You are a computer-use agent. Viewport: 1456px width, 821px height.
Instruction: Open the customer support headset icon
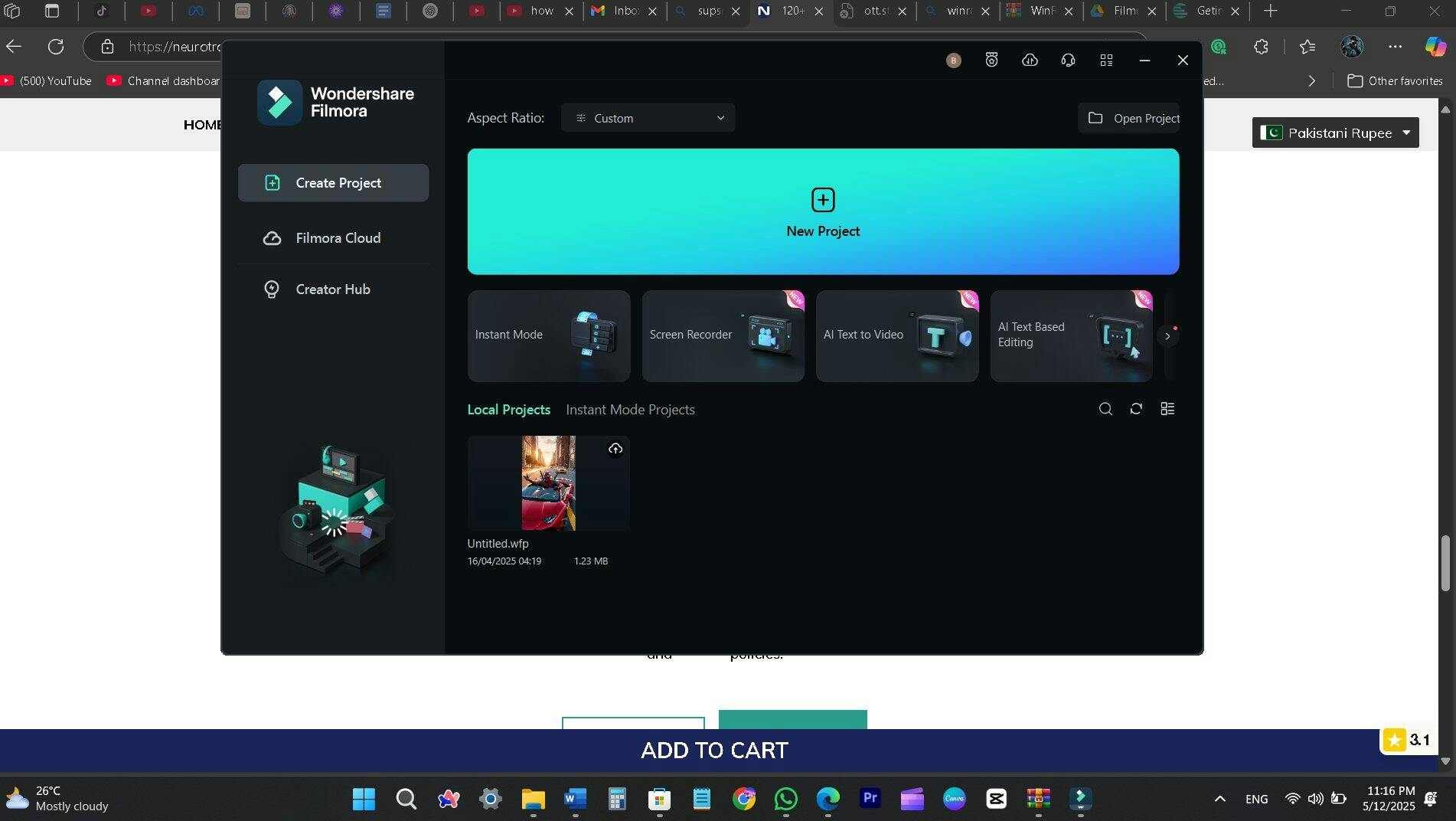click(x=1068, y=61)
